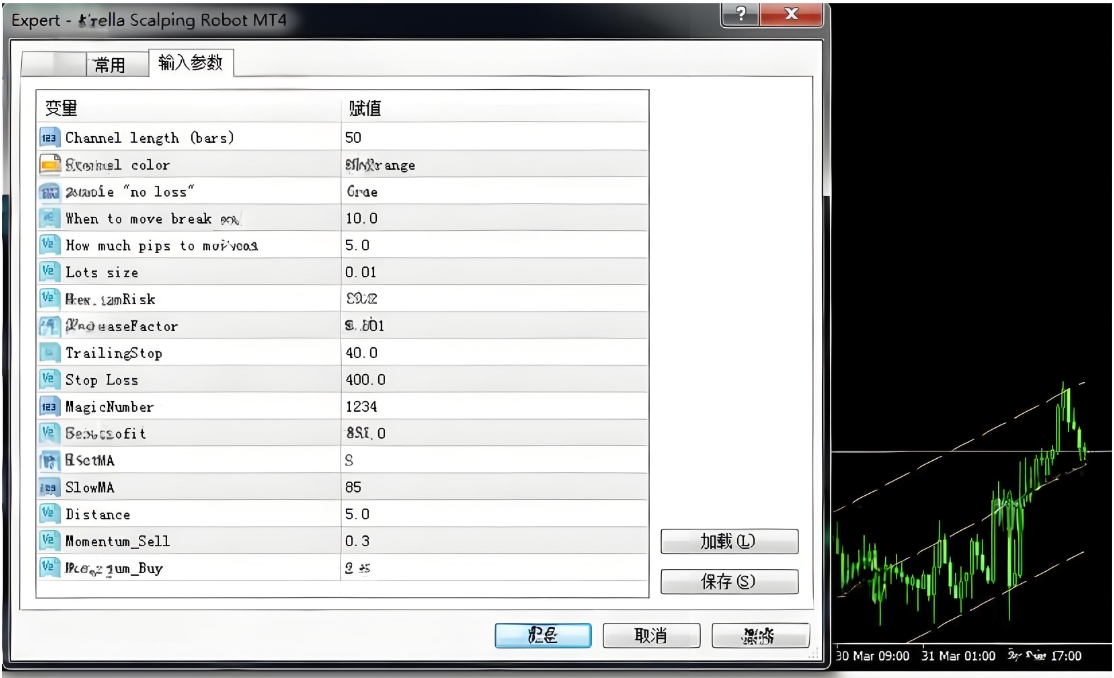Select the Distance value 5.0

click(357, 514)
